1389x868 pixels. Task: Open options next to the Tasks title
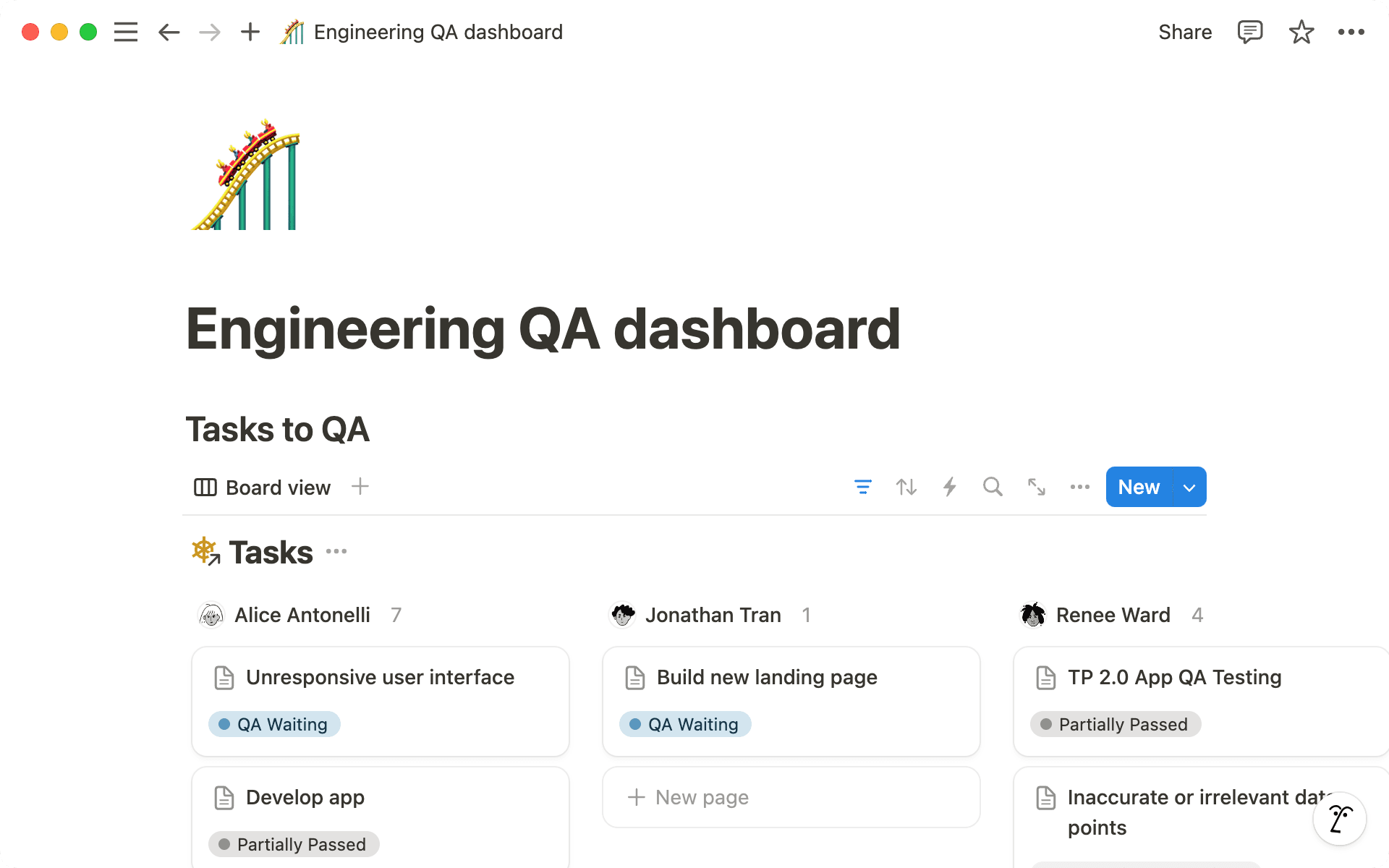pos(336,551)
